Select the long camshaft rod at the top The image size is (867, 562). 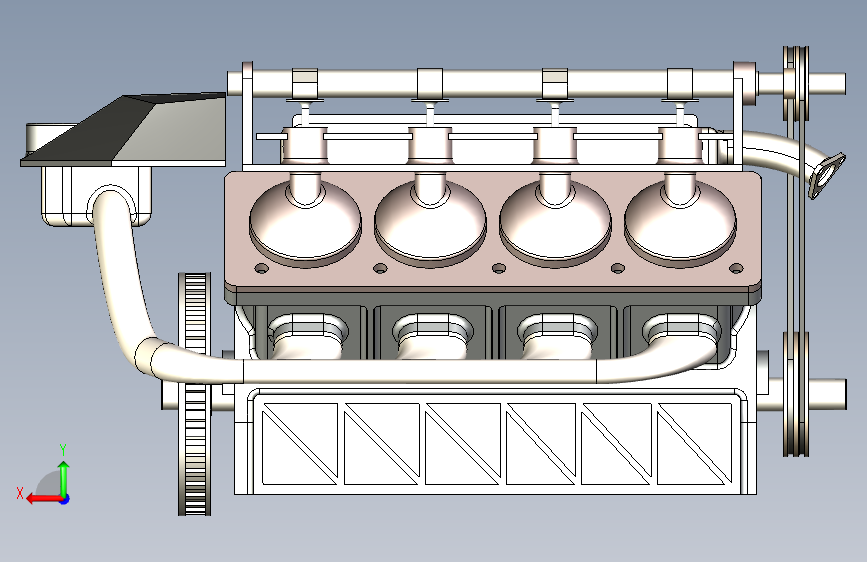click(x=492, y=84)
